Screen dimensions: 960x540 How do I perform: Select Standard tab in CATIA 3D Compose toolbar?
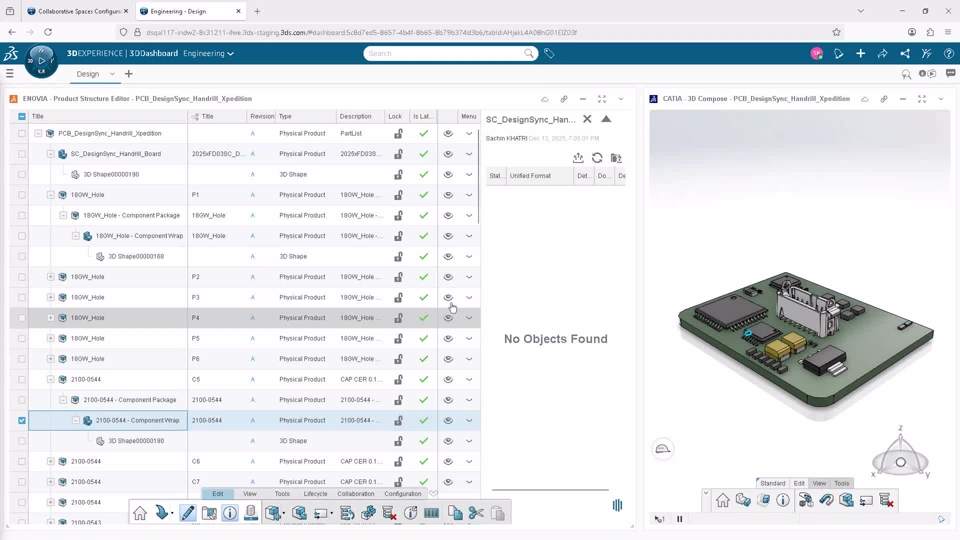tap(773, 483)
